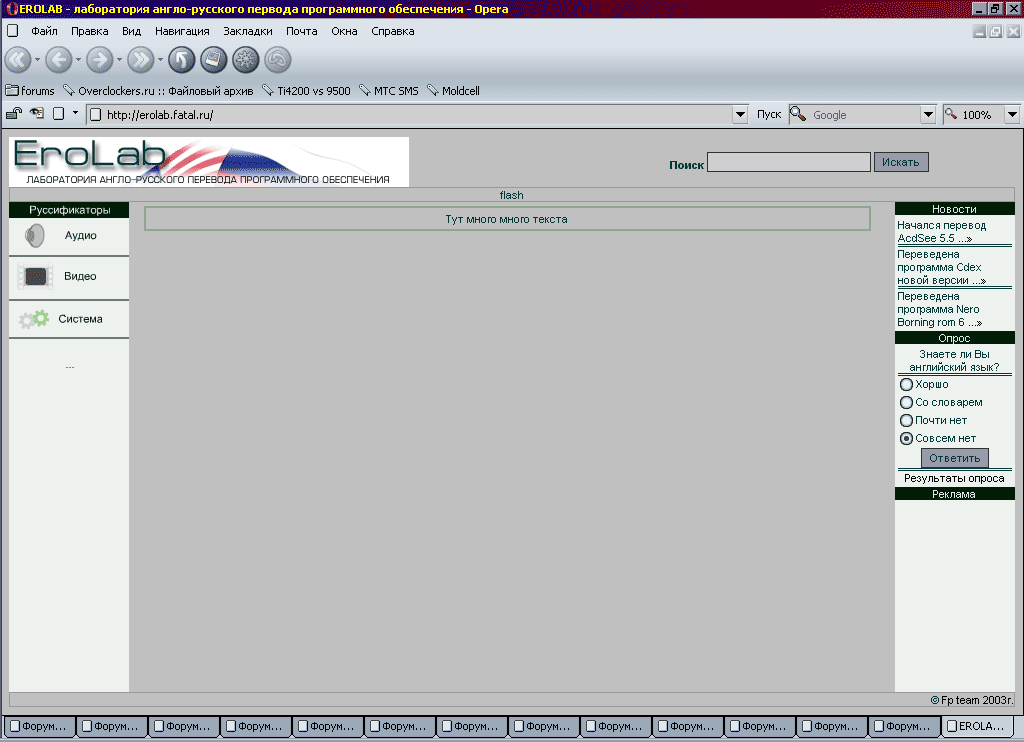The height and width of the screenshot is (742, 1024).
Task: Select the Хоршо radio option
Action: click(x=906, y=385)
